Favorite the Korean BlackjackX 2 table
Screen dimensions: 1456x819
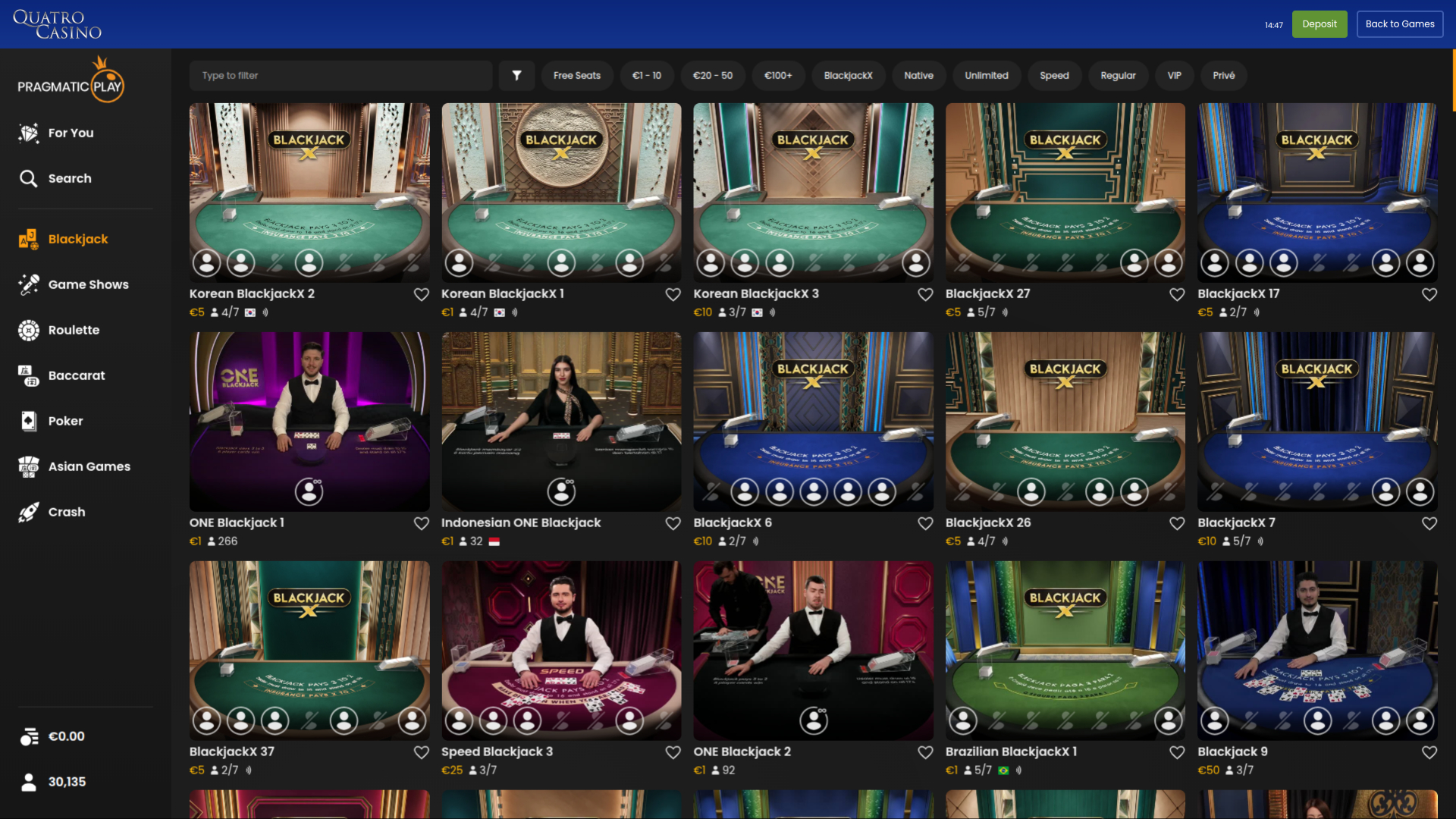pyautogui.click(x=422, y=294)
